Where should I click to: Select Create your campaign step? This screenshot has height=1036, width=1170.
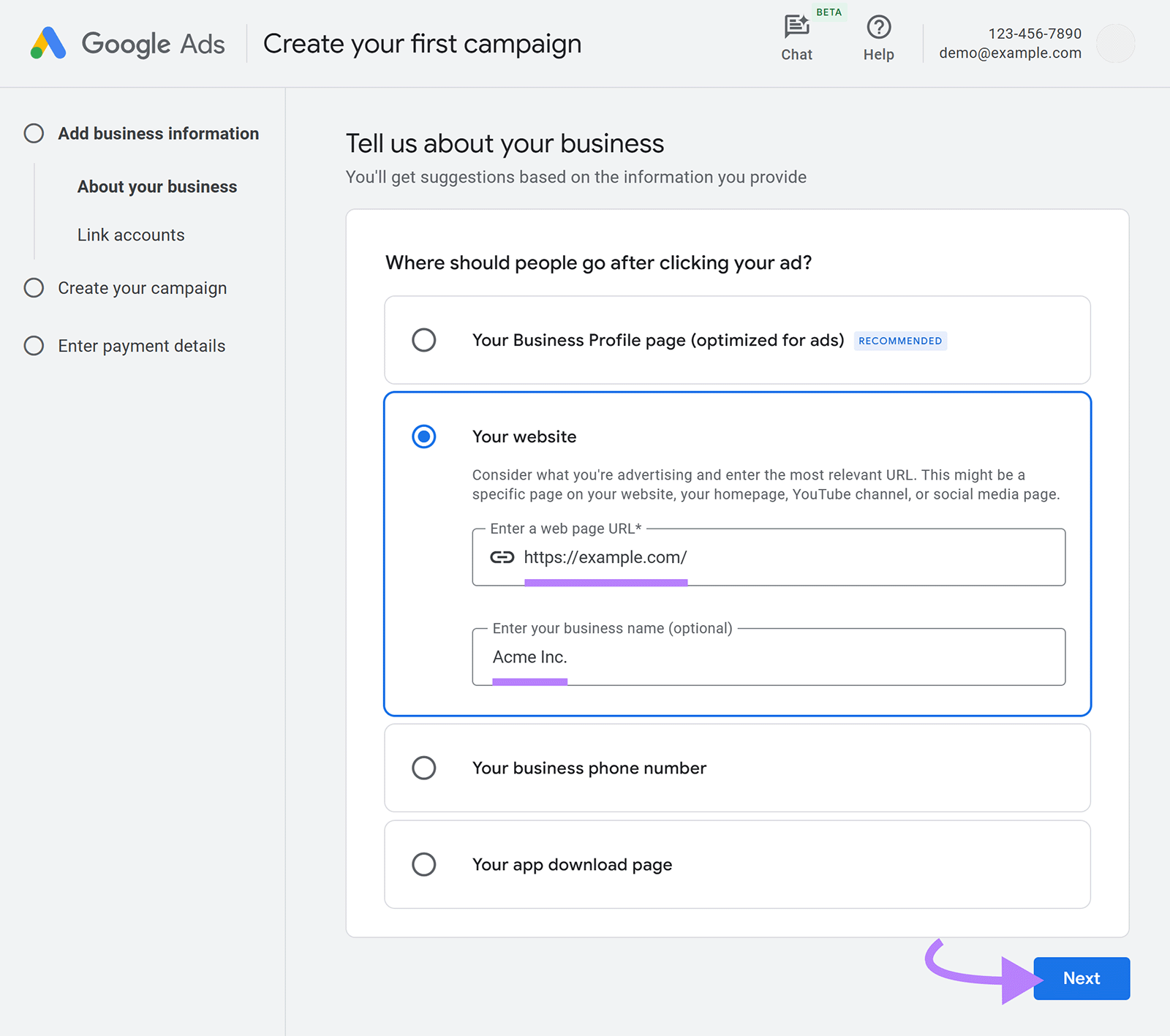point(142,288)
